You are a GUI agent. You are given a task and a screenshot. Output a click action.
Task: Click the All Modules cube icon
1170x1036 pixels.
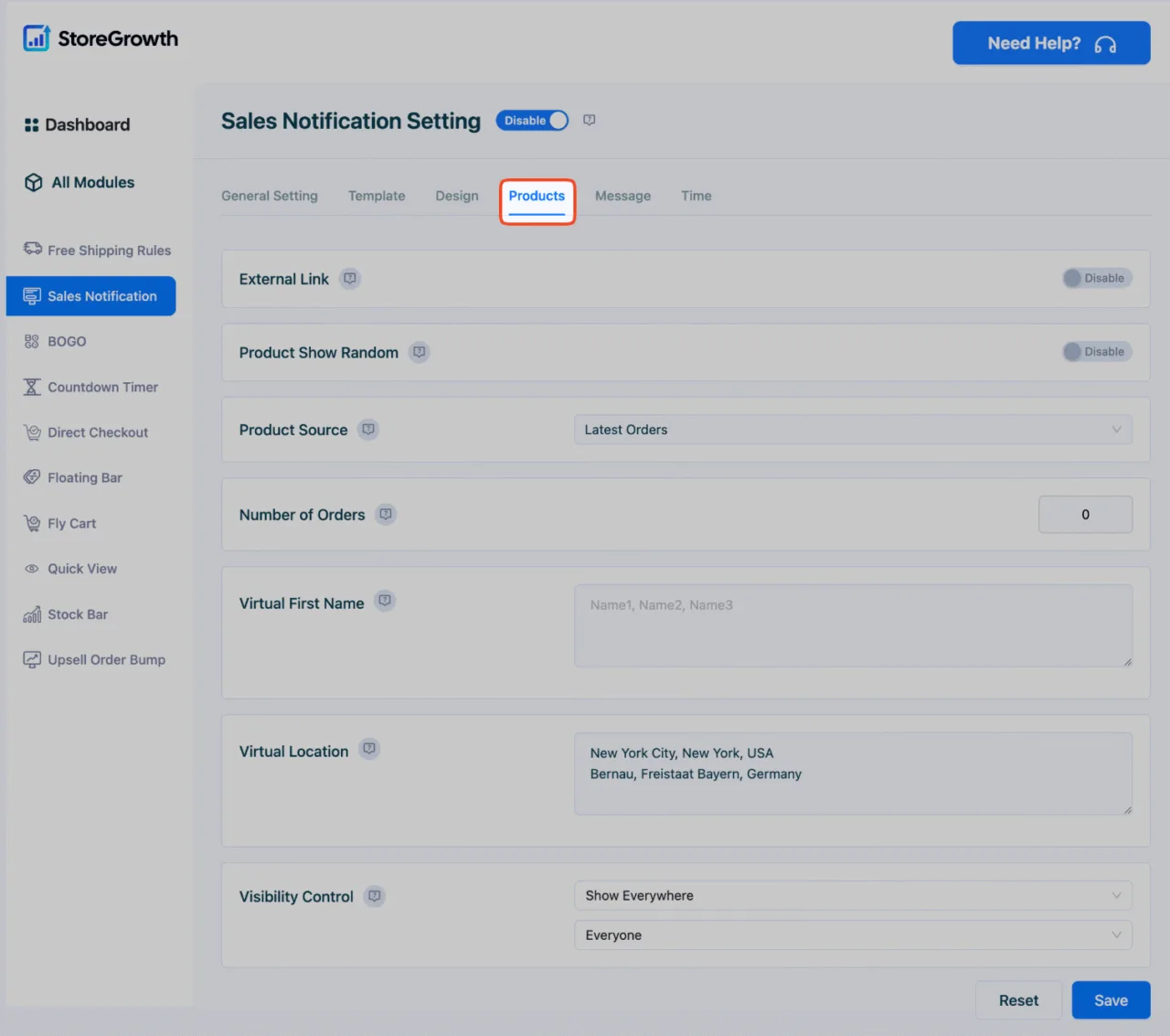(34, 183)
